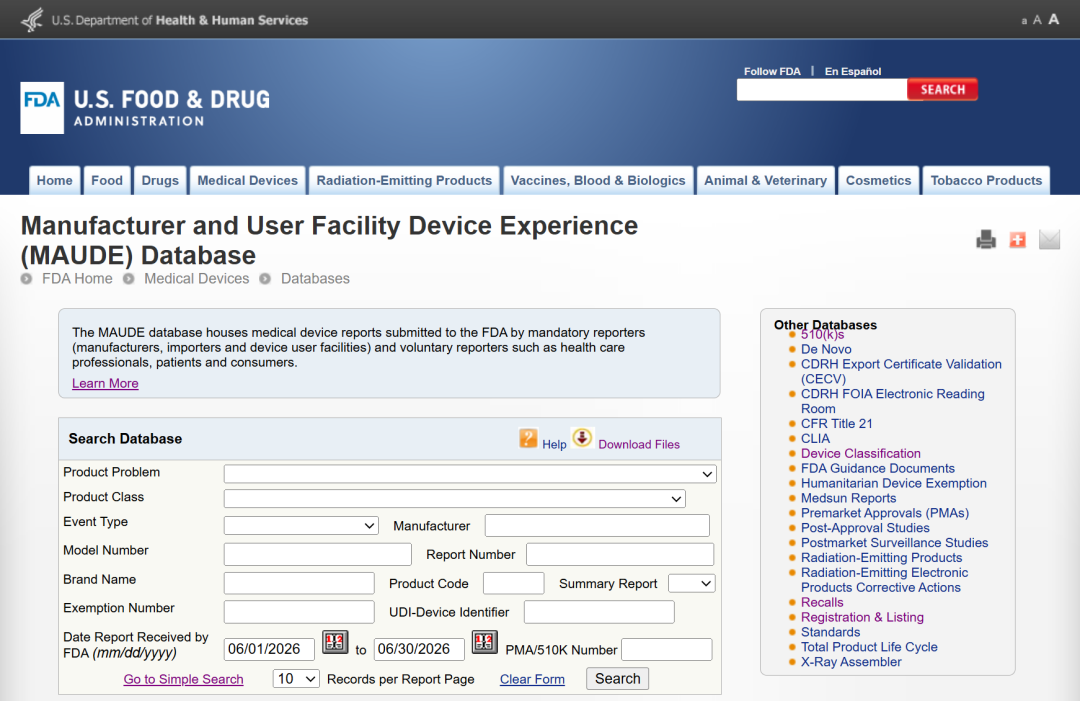
Task: Open the end date calendar picker icon
Action: click(x=484, y=642)
